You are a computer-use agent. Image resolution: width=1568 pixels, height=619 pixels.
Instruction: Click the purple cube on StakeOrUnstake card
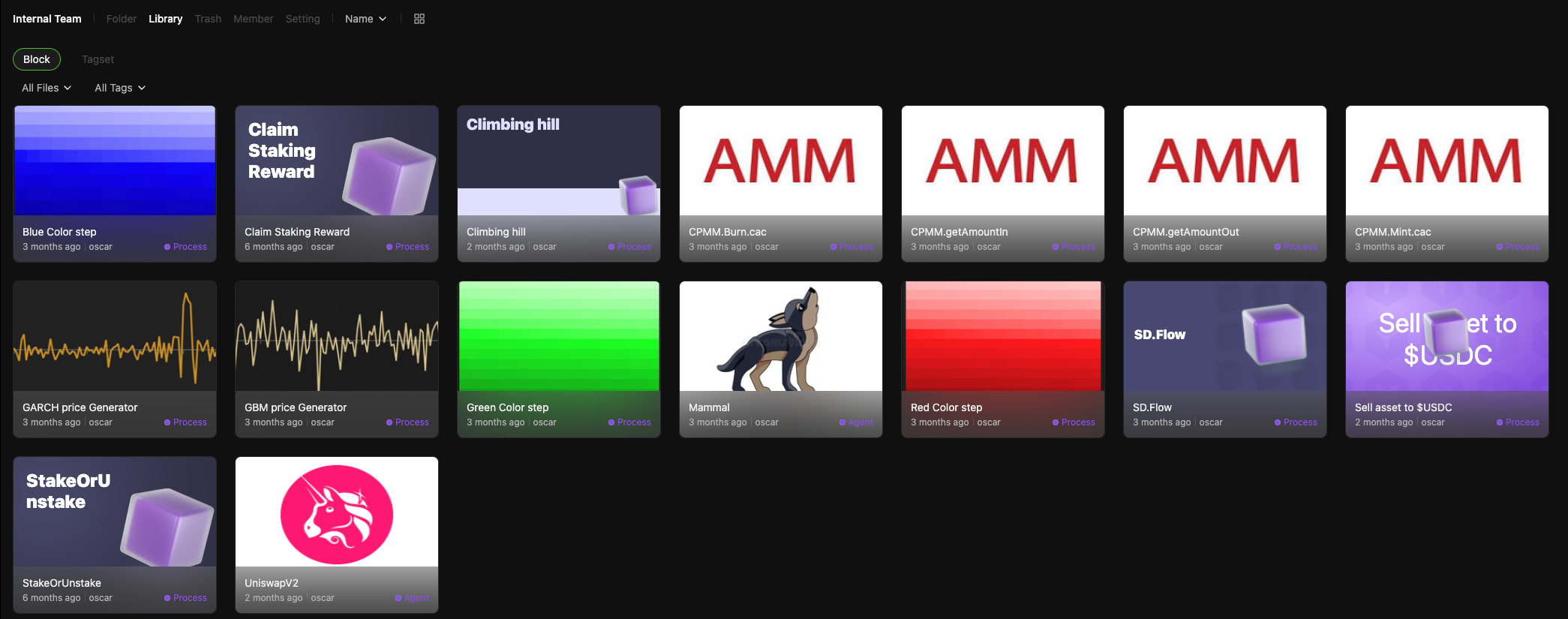pyautogui.click(x=167, y=527)
